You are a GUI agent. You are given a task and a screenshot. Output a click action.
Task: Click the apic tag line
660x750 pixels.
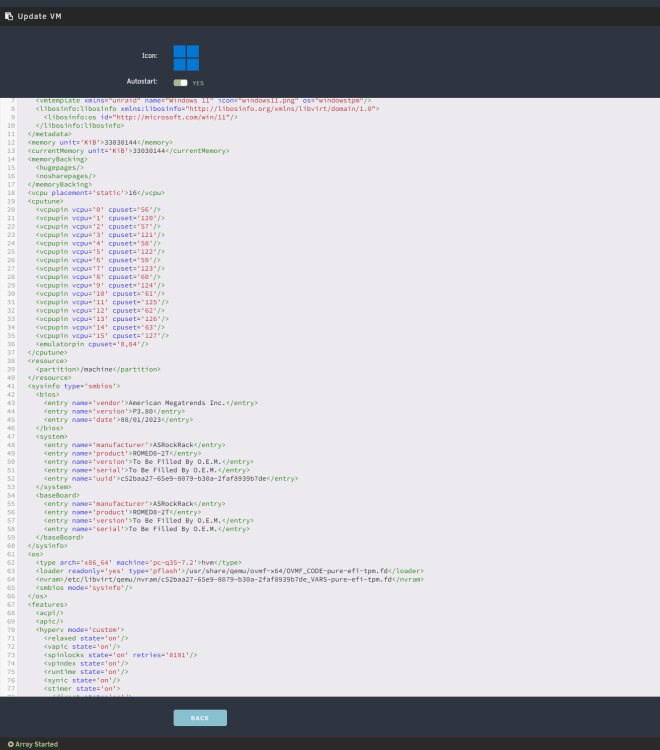(50, 621)
